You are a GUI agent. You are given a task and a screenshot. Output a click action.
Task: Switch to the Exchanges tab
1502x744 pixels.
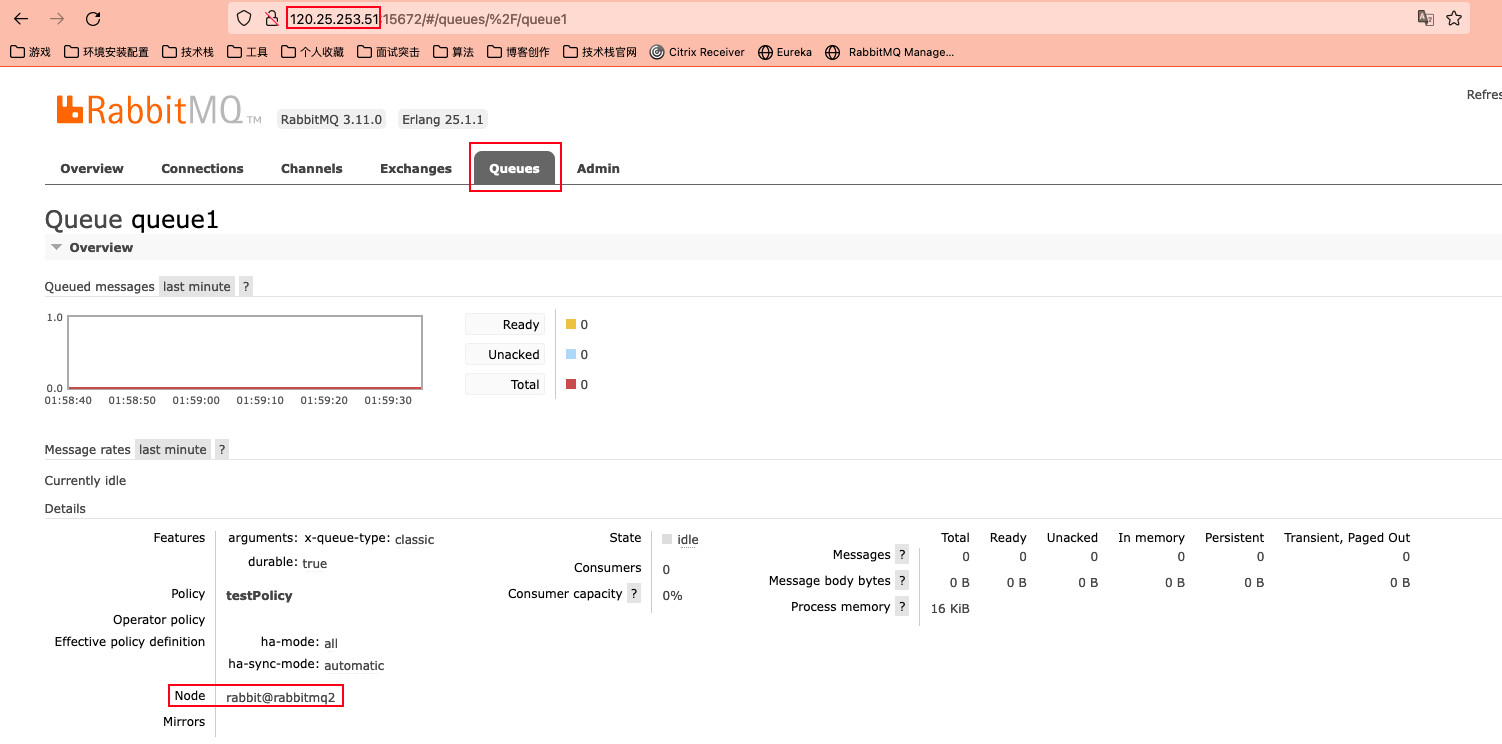[x=415, y=168]
